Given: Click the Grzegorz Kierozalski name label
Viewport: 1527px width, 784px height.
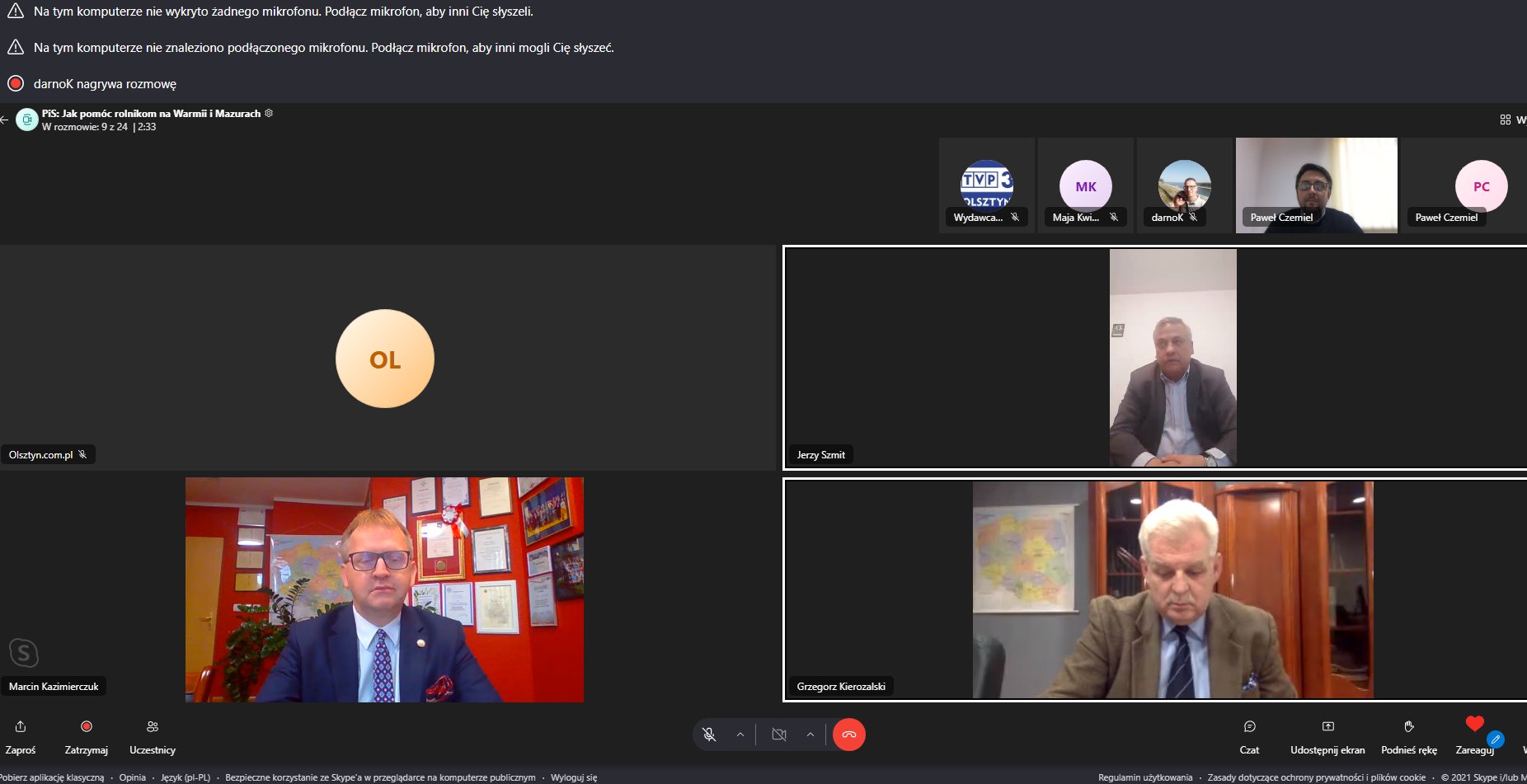Looking at the screenshot, I should coord(841,686).
